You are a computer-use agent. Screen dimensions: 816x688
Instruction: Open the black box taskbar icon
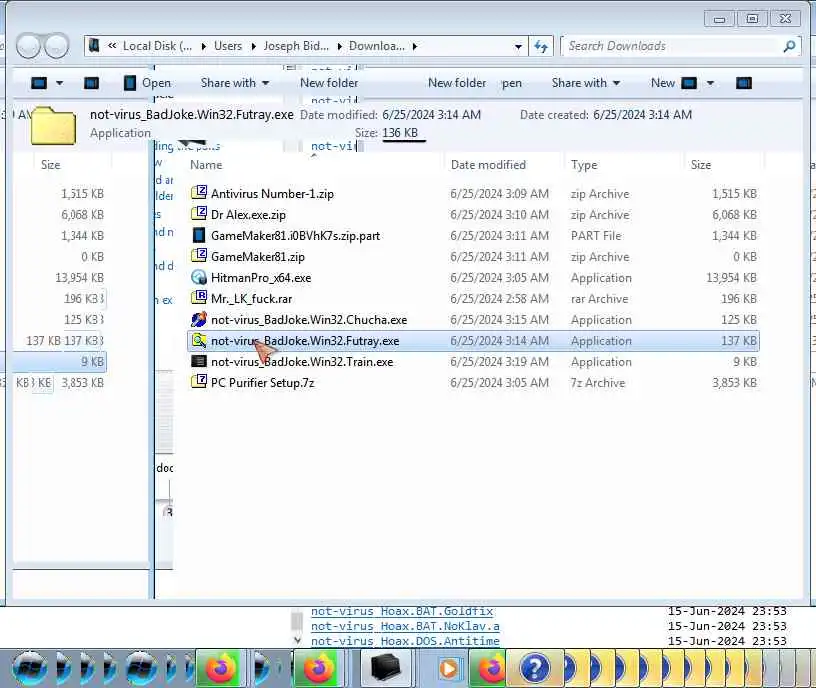386,668
